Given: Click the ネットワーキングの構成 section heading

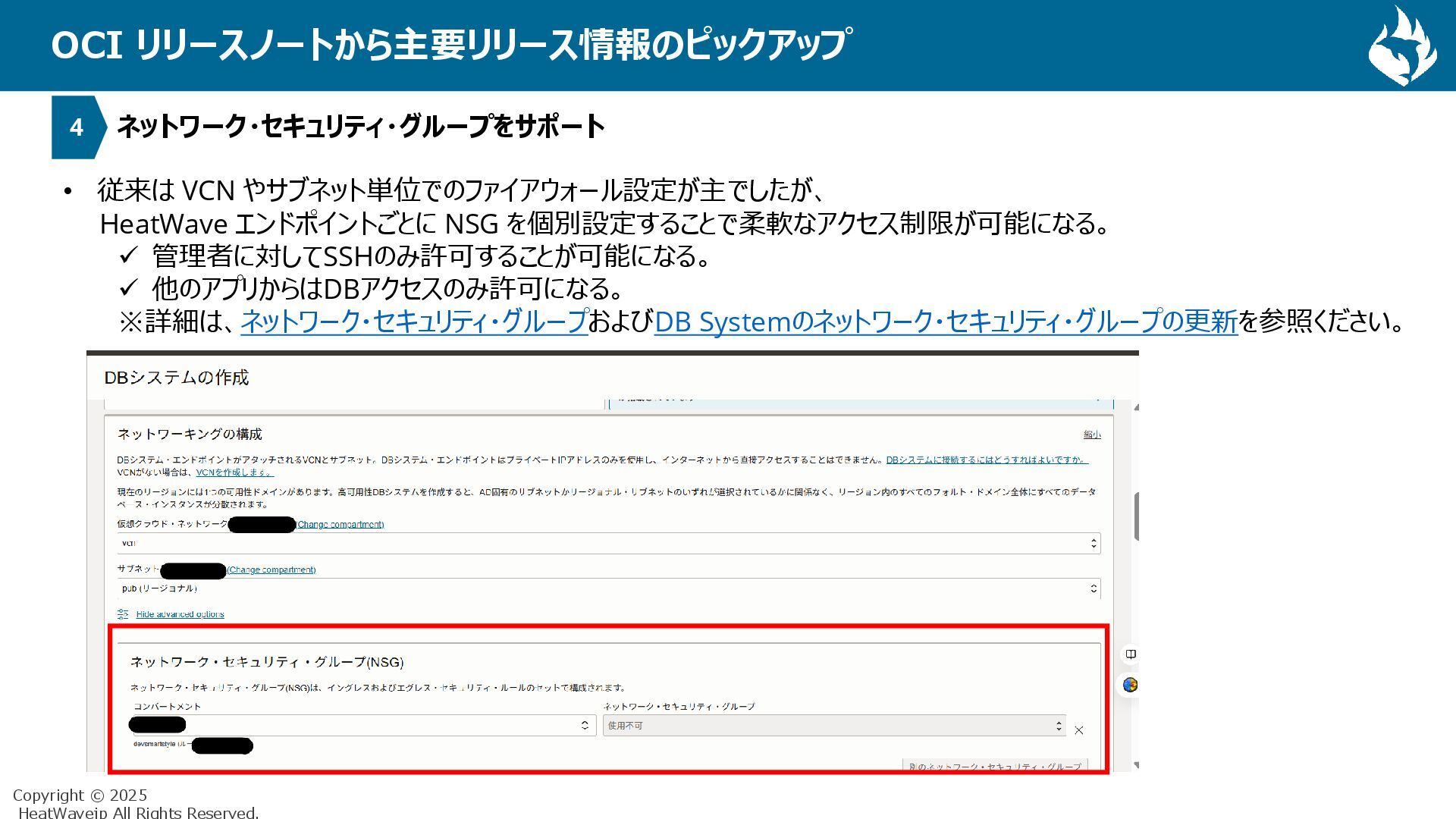Looking at the screenshot, I should pos(190,434).
